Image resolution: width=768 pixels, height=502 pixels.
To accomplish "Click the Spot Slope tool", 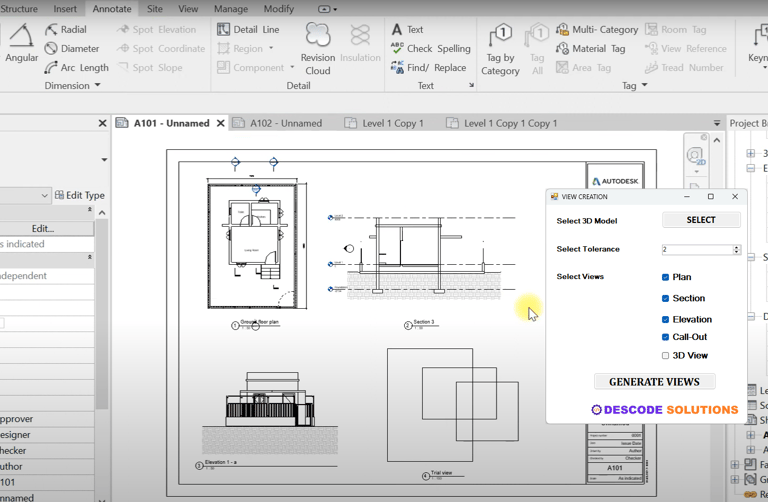I will click(x=150, y=68).
